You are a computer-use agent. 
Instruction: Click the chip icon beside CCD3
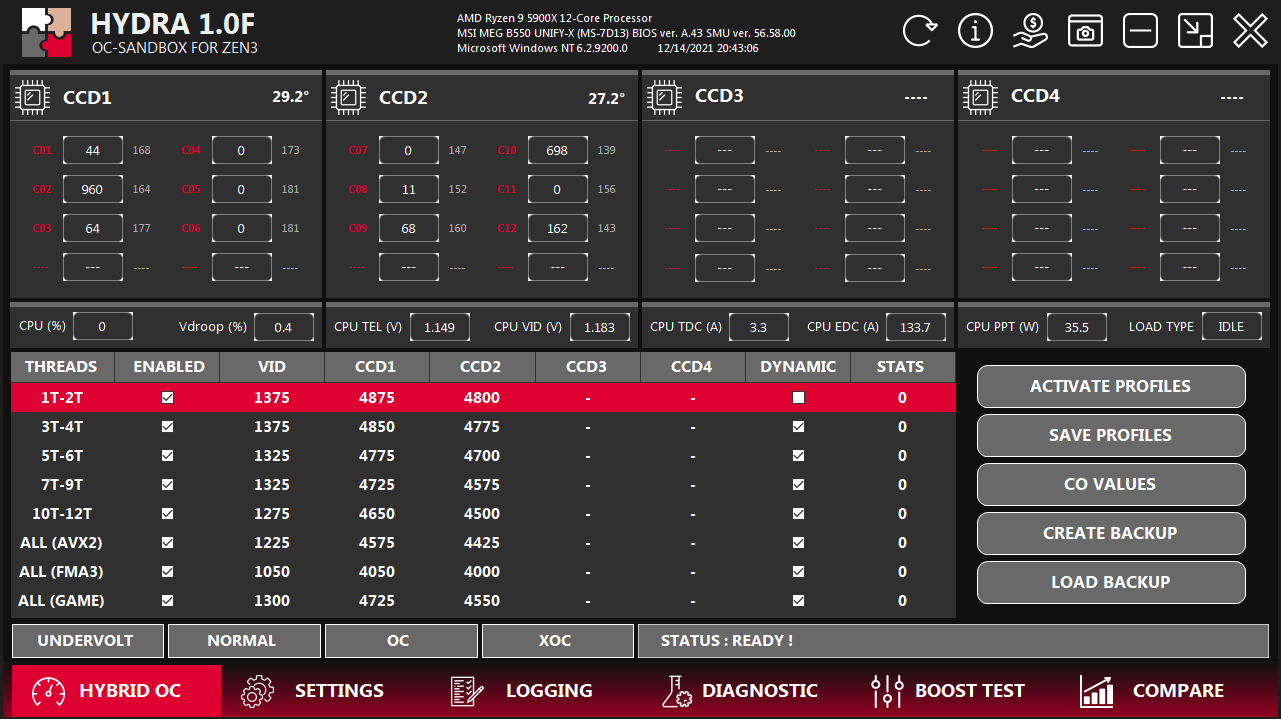665,97
